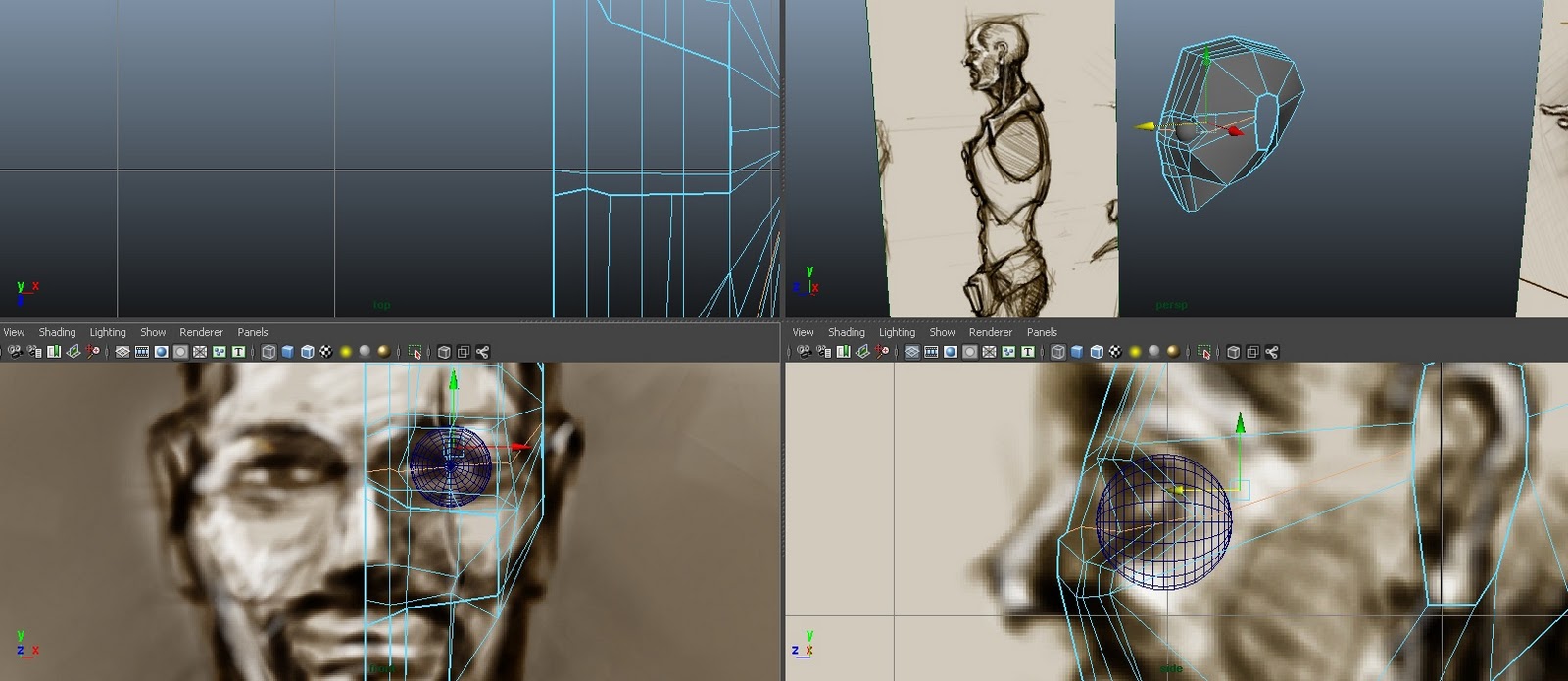
Task: Open Show menu in front view panel
Action: pos(153,332)
